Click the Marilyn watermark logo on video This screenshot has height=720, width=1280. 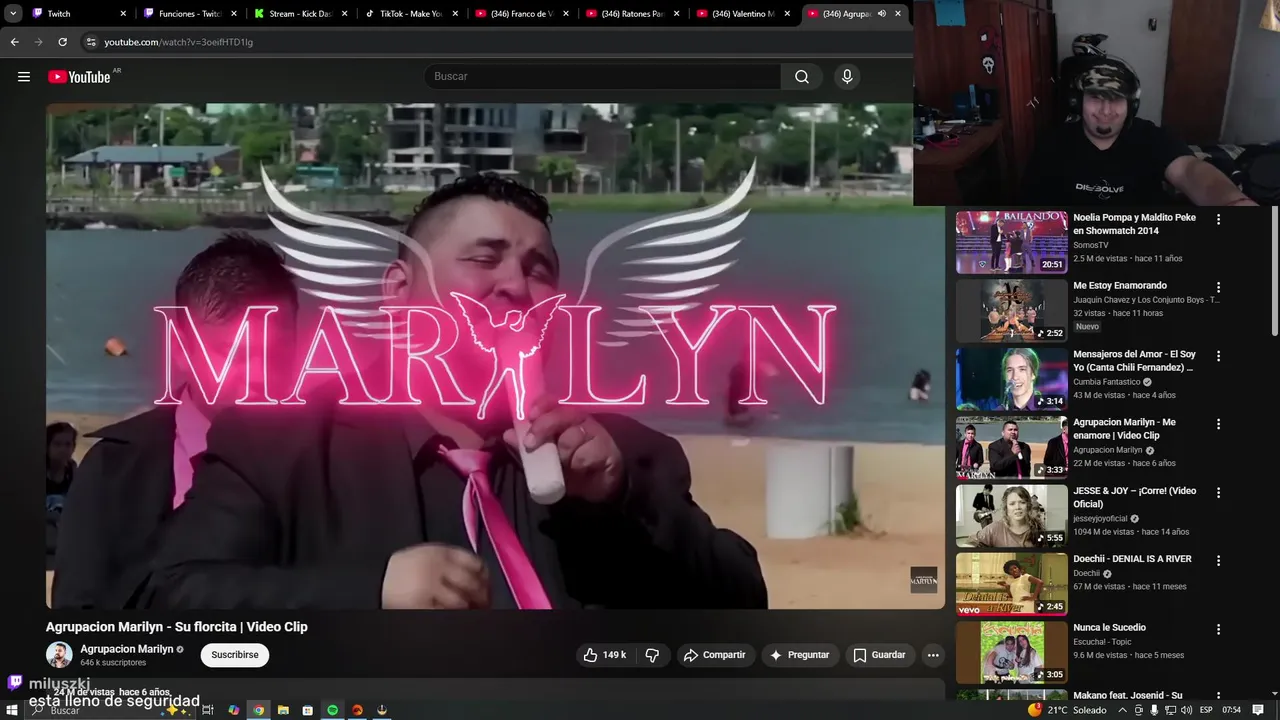coord(924,580)
